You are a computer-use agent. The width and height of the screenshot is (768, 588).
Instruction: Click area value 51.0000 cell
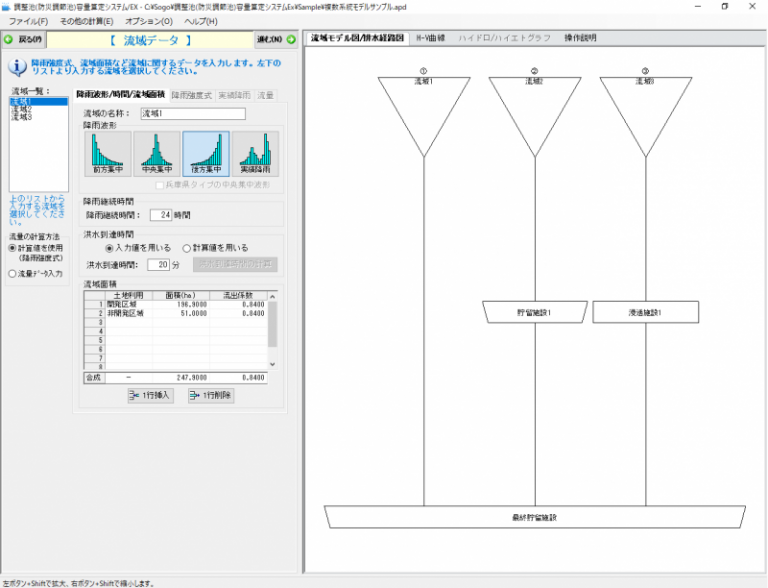pos(181,313)
